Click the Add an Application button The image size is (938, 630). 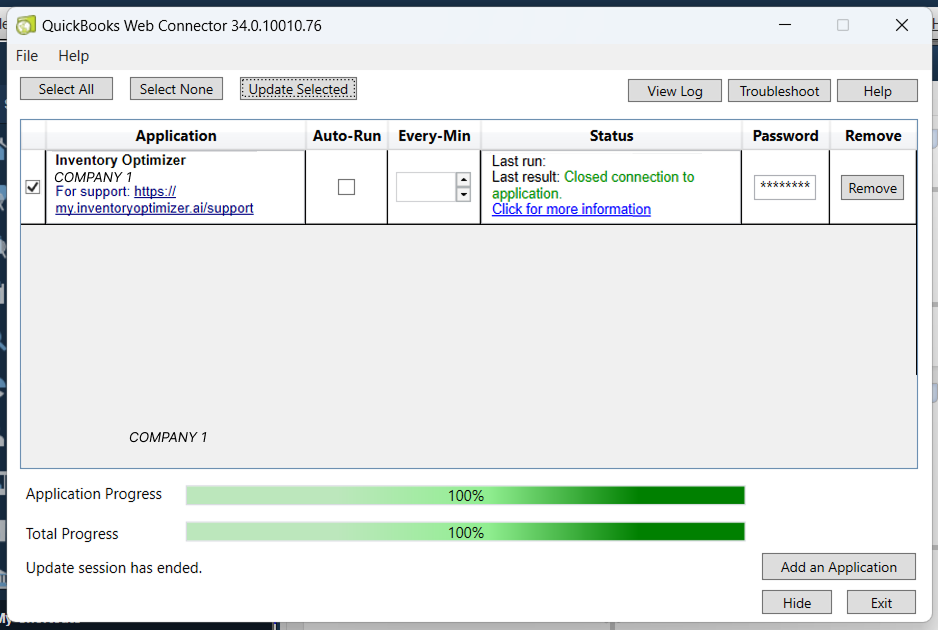click(x=839, y=567)
